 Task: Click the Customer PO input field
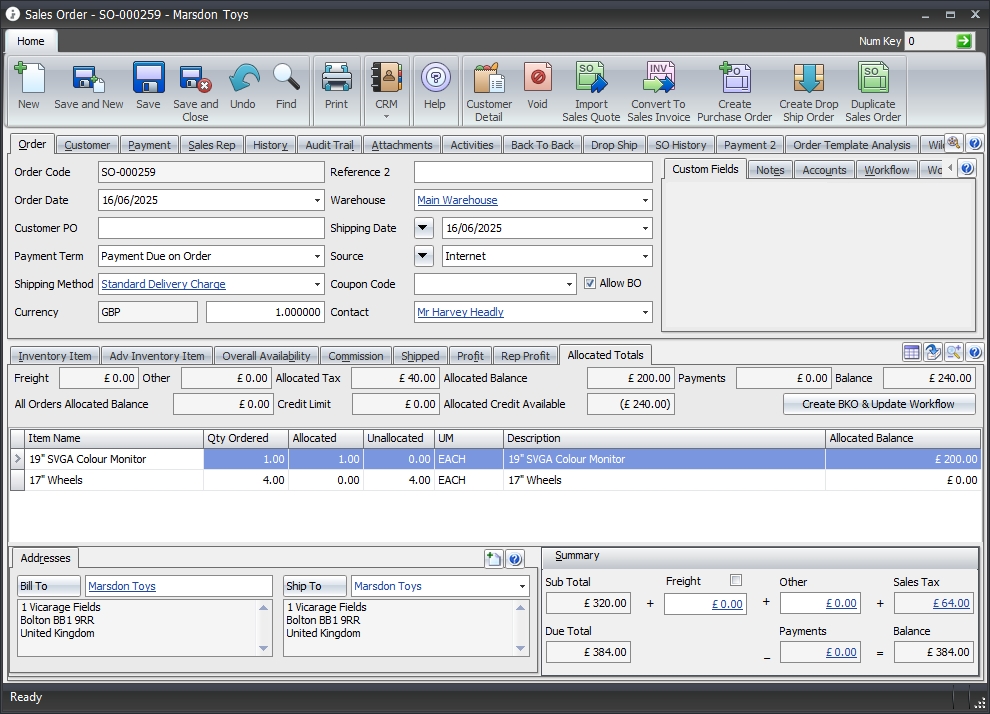click(x=210, y=228)
